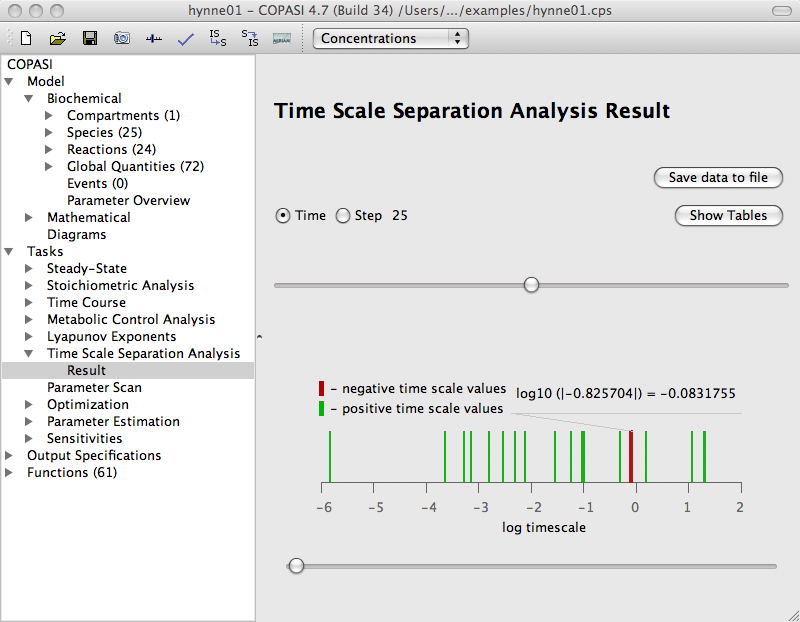Click the axis tick label -3
Viewport: 800px width, 622px height.
(x=480, y=507)
